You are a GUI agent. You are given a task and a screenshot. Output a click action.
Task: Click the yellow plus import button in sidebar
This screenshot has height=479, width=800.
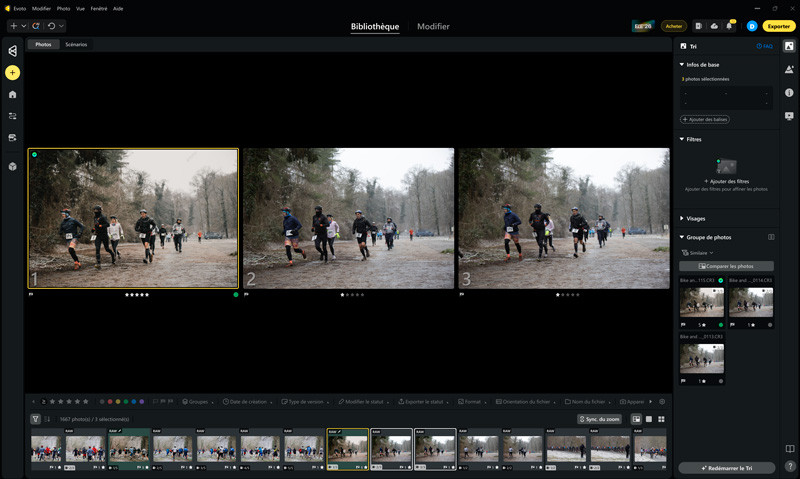pos(12,72)
